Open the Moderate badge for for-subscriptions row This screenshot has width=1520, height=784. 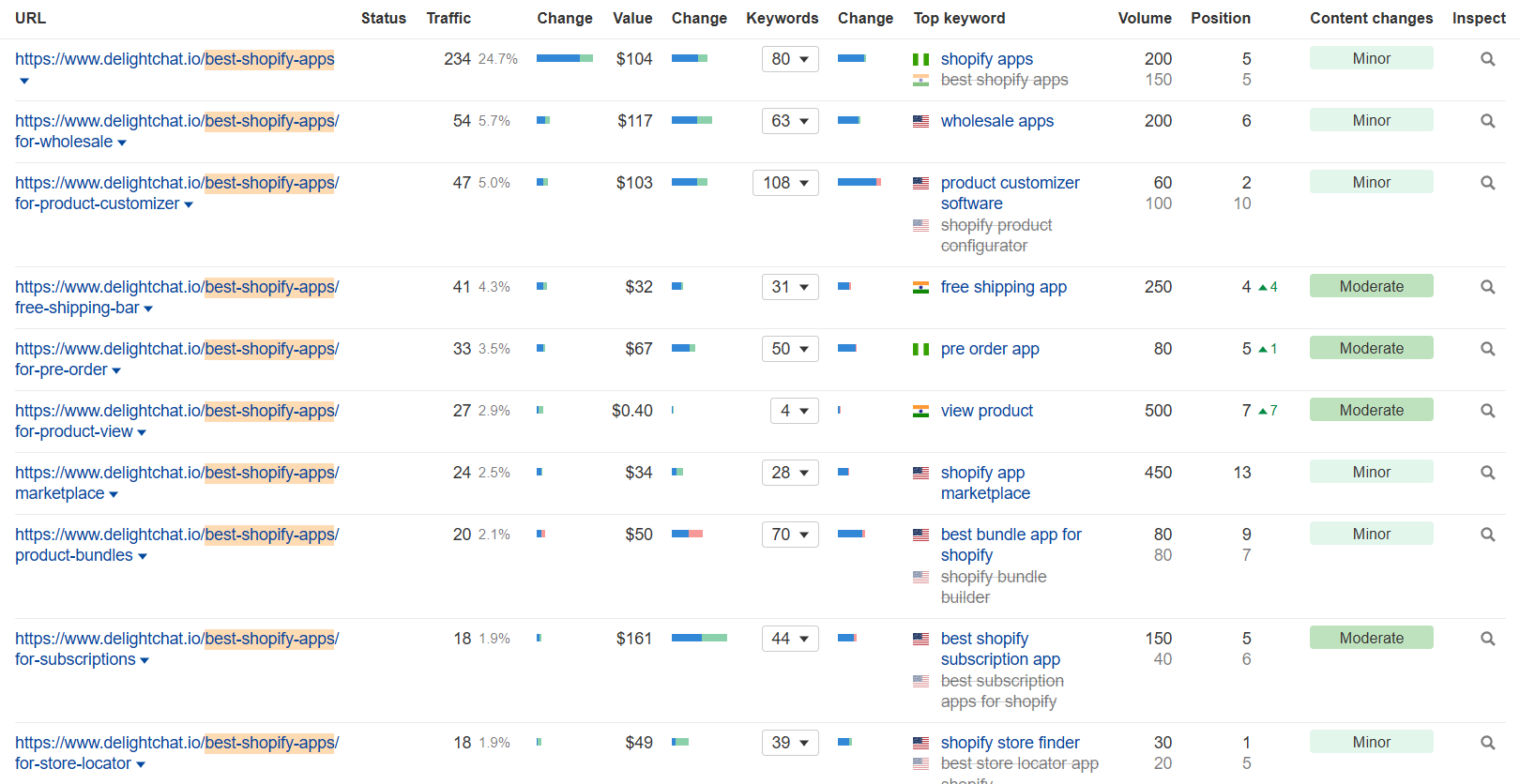point(1372,638)
